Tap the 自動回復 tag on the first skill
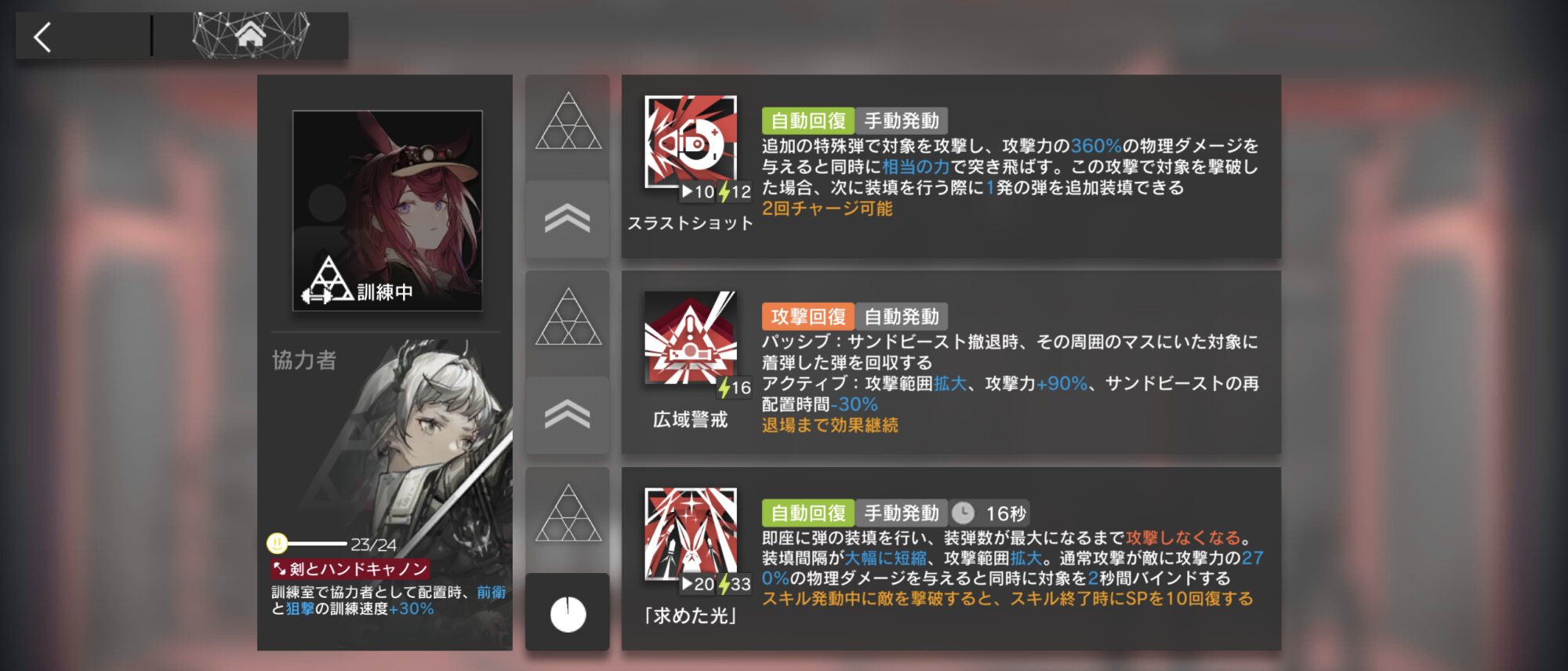Viewport: 1568px width, 671px height. coord(808,121)
